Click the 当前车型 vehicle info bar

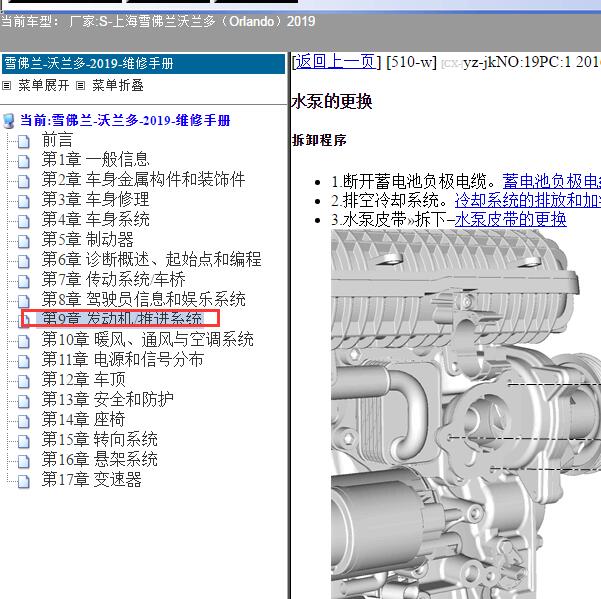click(158, 21)
